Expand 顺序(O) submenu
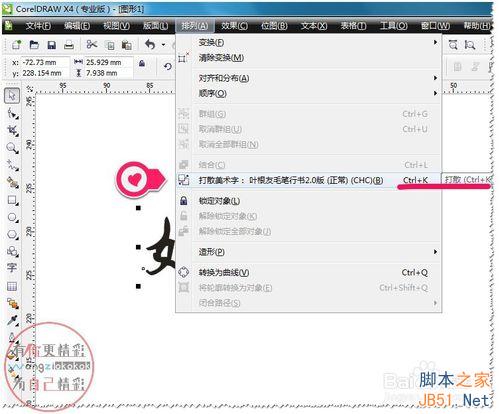 click(308, 93)
